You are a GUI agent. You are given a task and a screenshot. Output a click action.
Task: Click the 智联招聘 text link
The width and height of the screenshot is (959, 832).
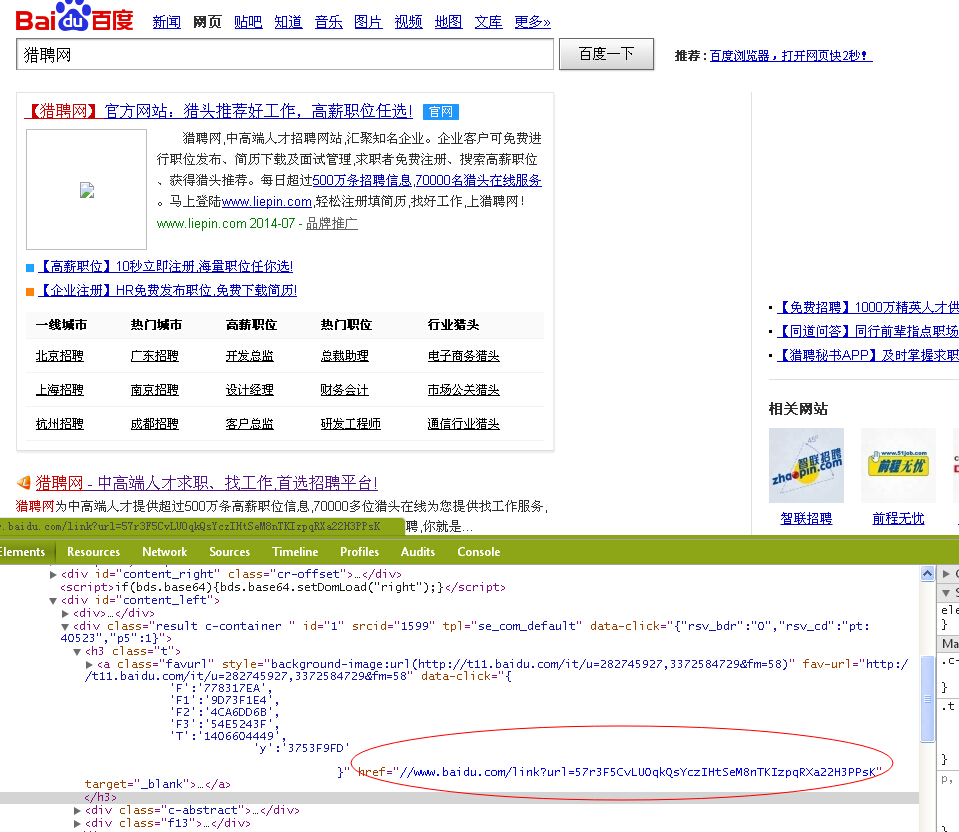click(x=806, y=519)
